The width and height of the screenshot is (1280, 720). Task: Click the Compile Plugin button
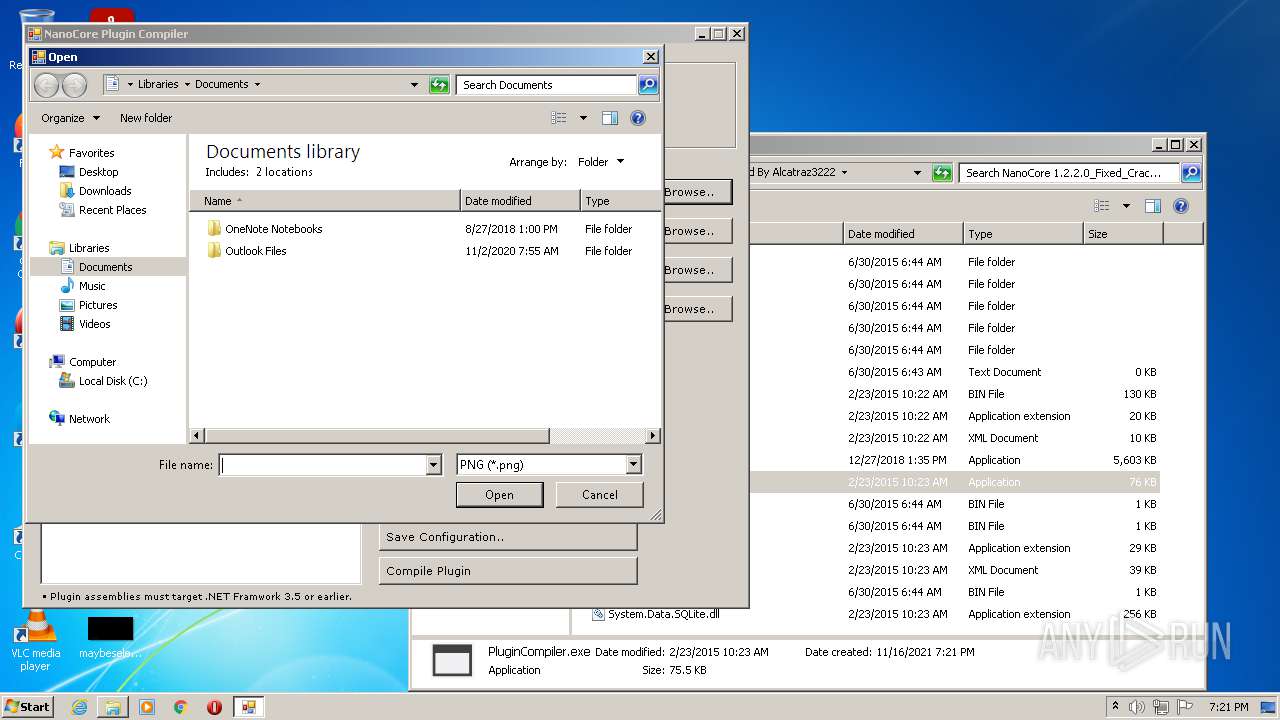point(508,571)
